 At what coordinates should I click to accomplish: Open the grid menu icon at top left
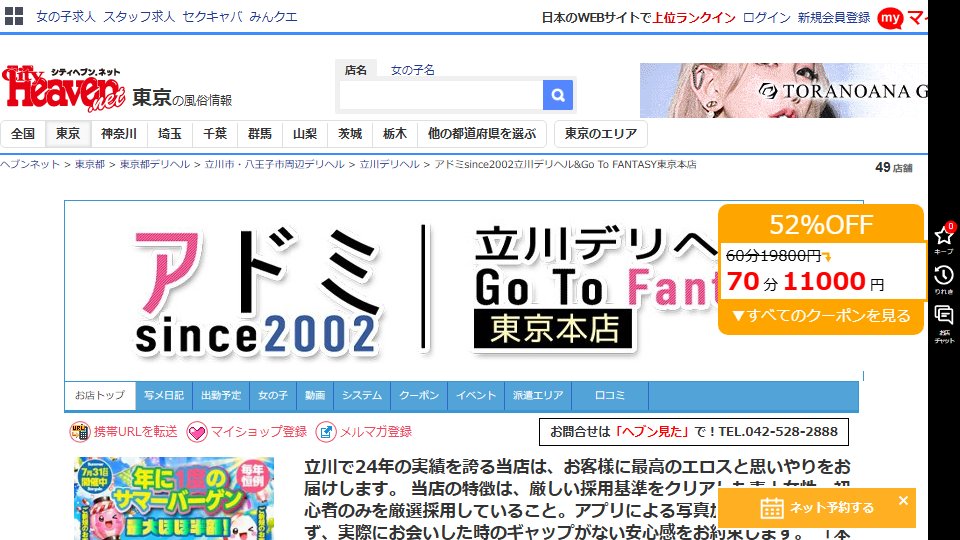(x=14, y=16)
